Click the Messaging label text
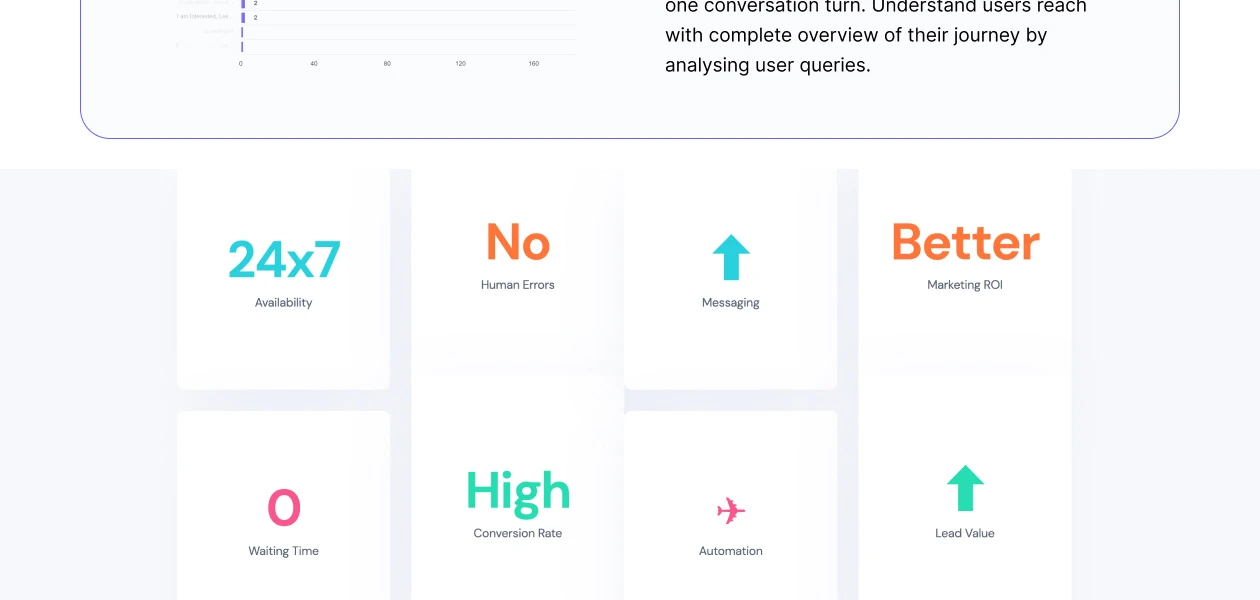This screenshot has width=1260, height=600. tap(731, 303)
